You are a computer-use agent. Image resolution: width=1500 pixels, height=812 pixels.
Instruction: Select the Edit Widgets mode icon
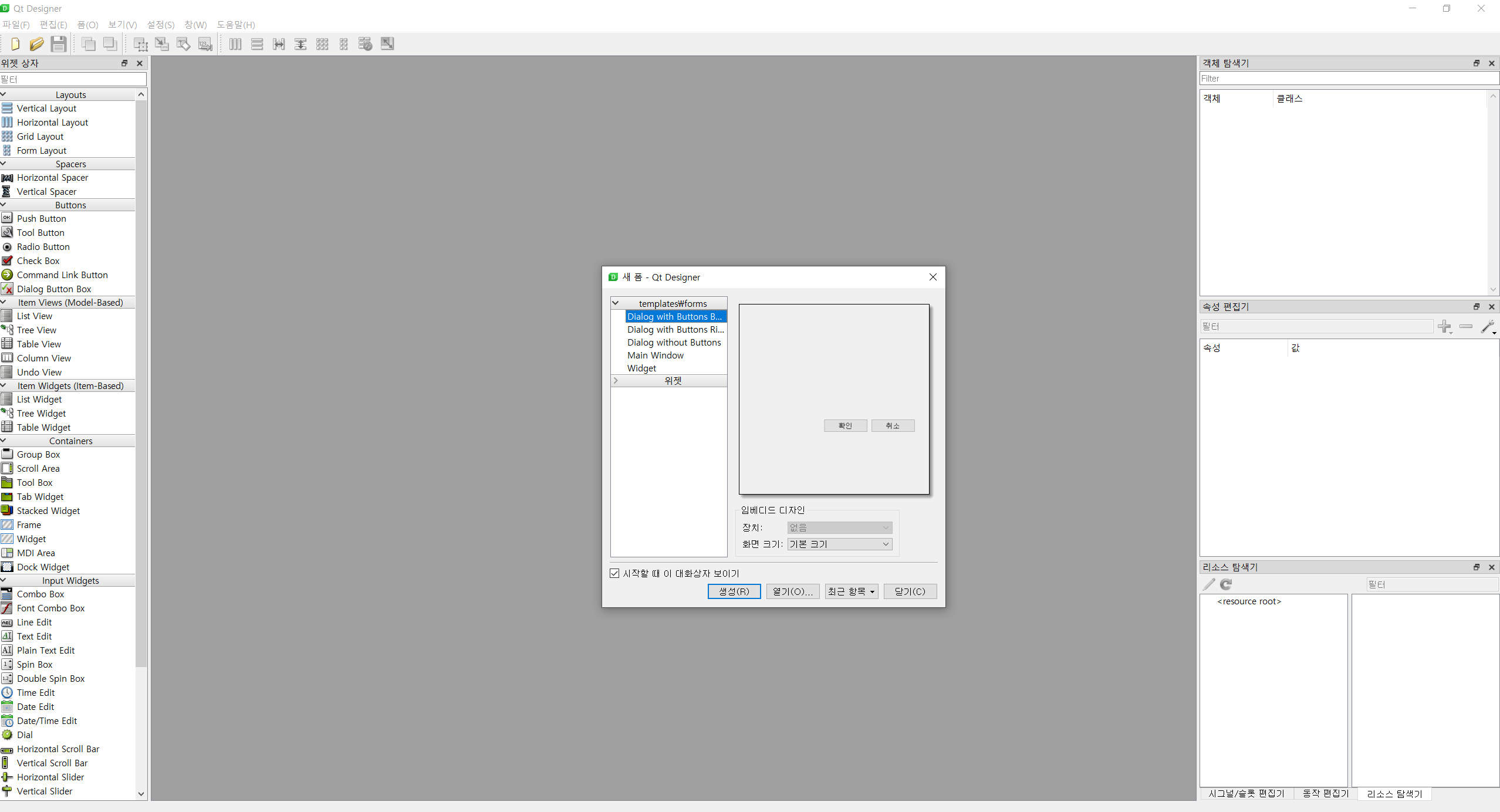pos(140,44)
